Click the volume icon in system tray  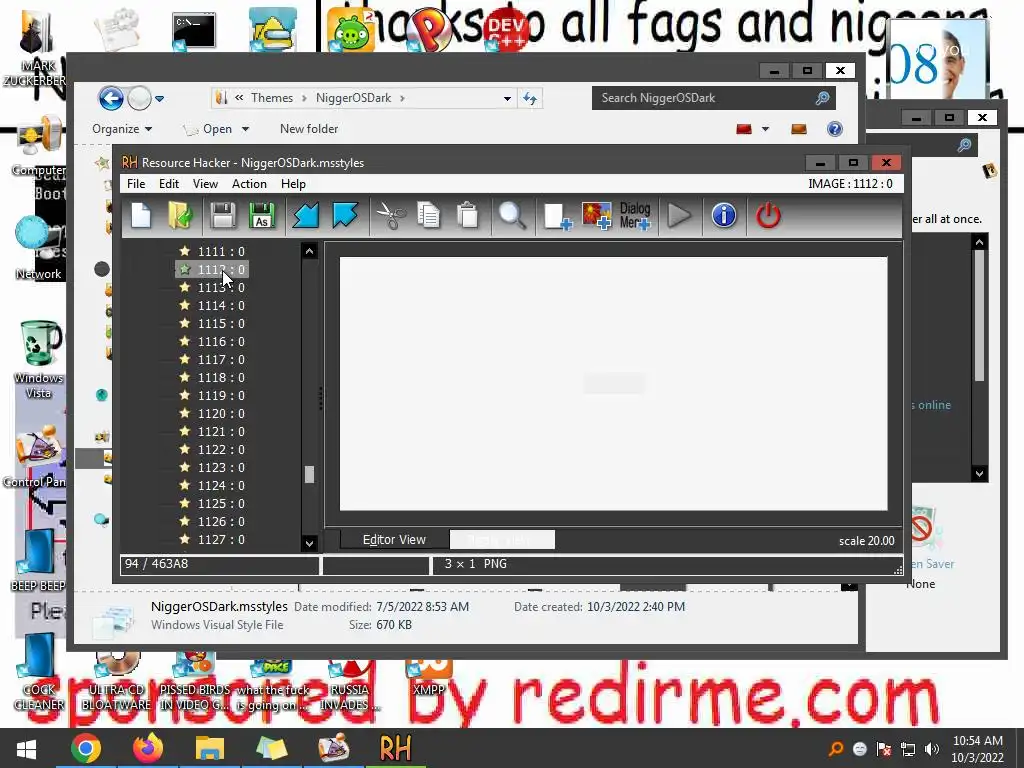(932, 749)
